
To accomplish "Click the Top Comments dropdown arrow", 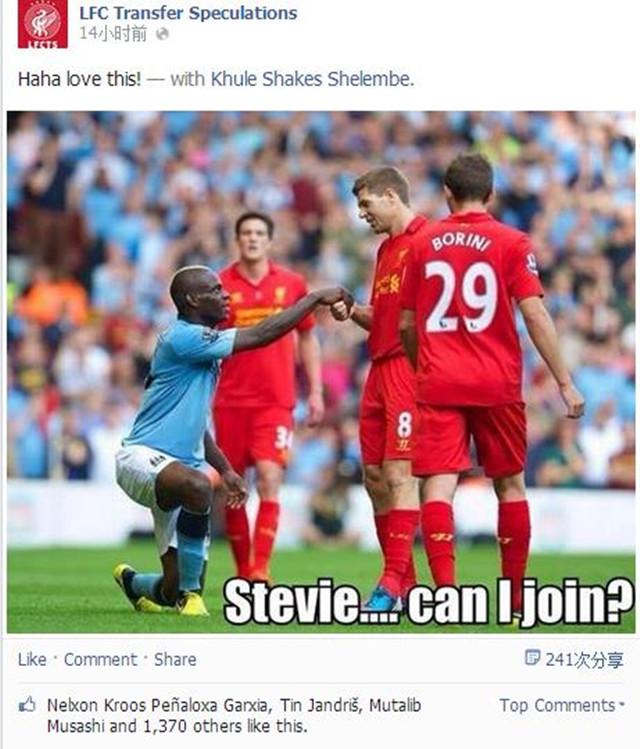I will click(621, 705).
